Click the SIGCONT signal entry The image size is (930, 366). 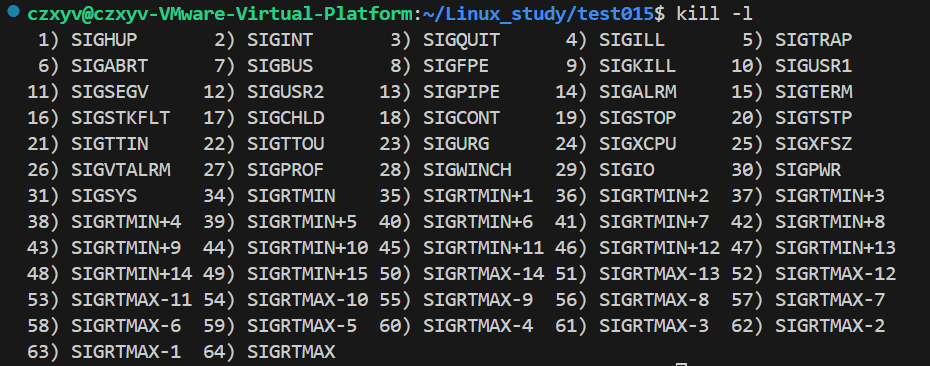(x=461, y=118)
